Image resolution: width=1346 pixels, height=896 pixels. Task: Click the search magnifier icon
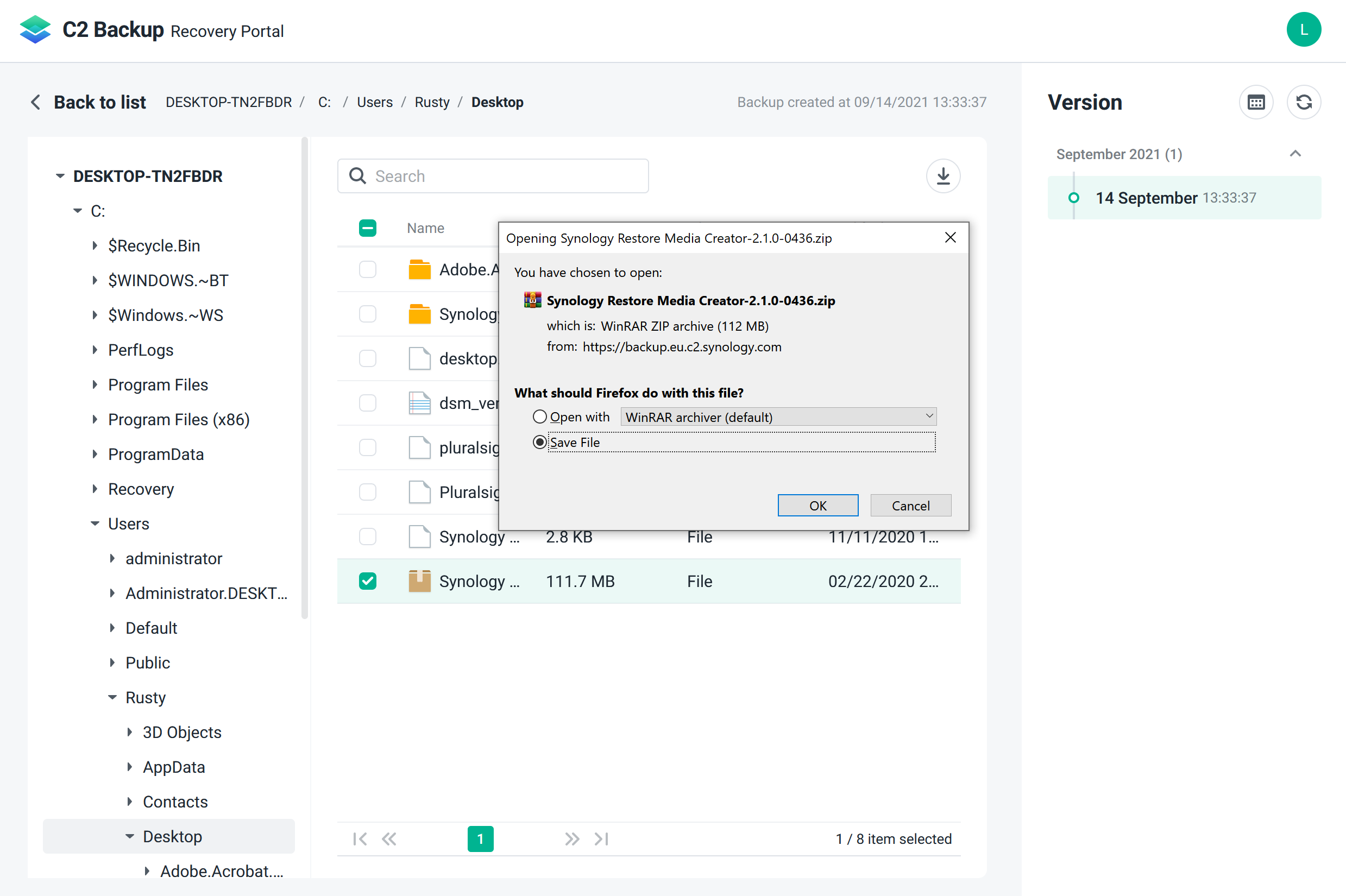(358, 176)
